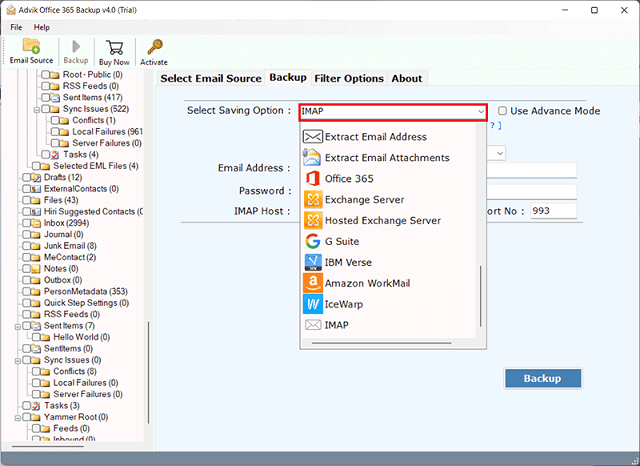Pick the IBM Verse icon
This screenshot has height=466, width=640.
(313, 262)
